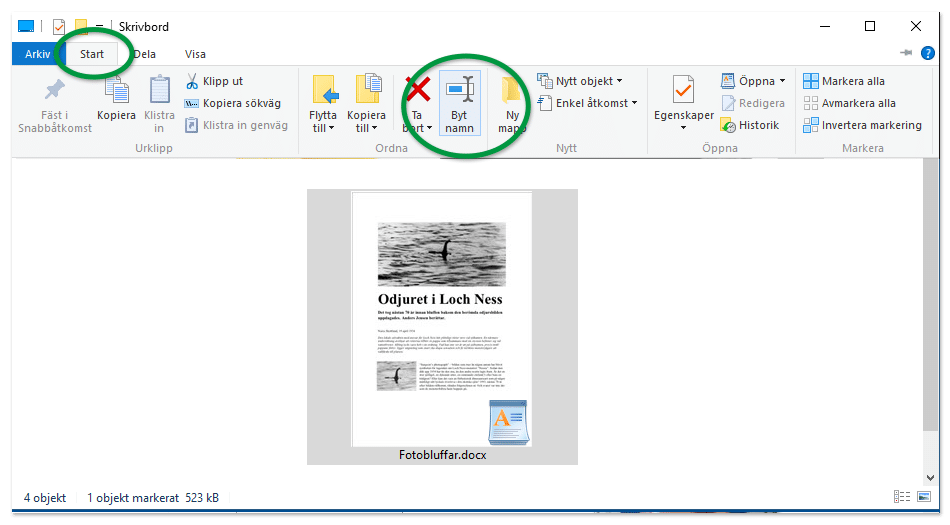The width and height of the screenshot is (950, 525).
Task: Click the help question mark icon
Action: [x=927, y=53]
